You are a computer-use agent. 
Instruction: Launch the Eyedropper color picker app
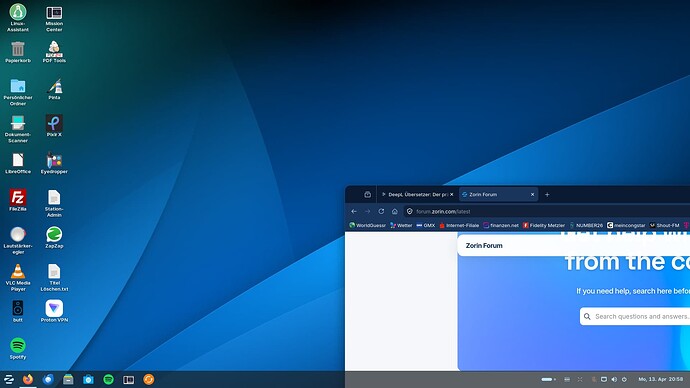click(54, 163)
